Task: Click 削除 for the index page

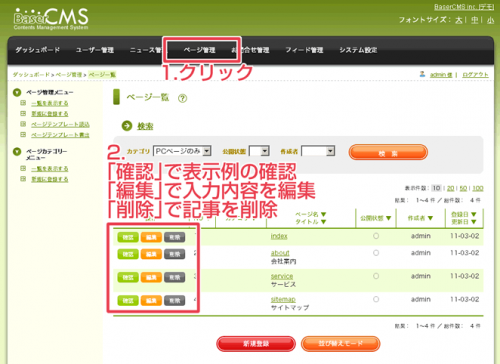Action: [x=175, y=237]
